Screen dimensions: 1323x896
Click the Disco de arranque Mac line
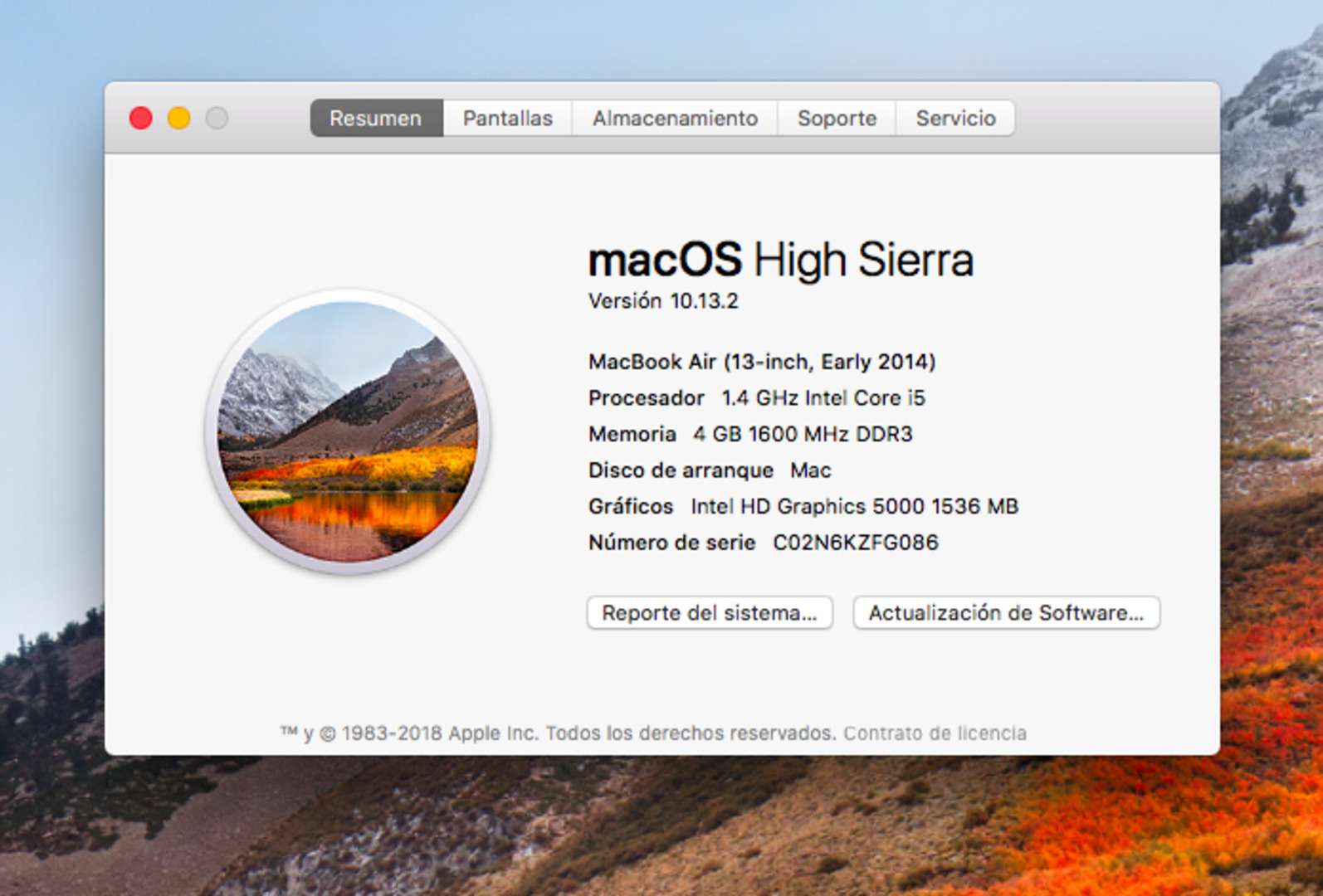click(710, 470)
